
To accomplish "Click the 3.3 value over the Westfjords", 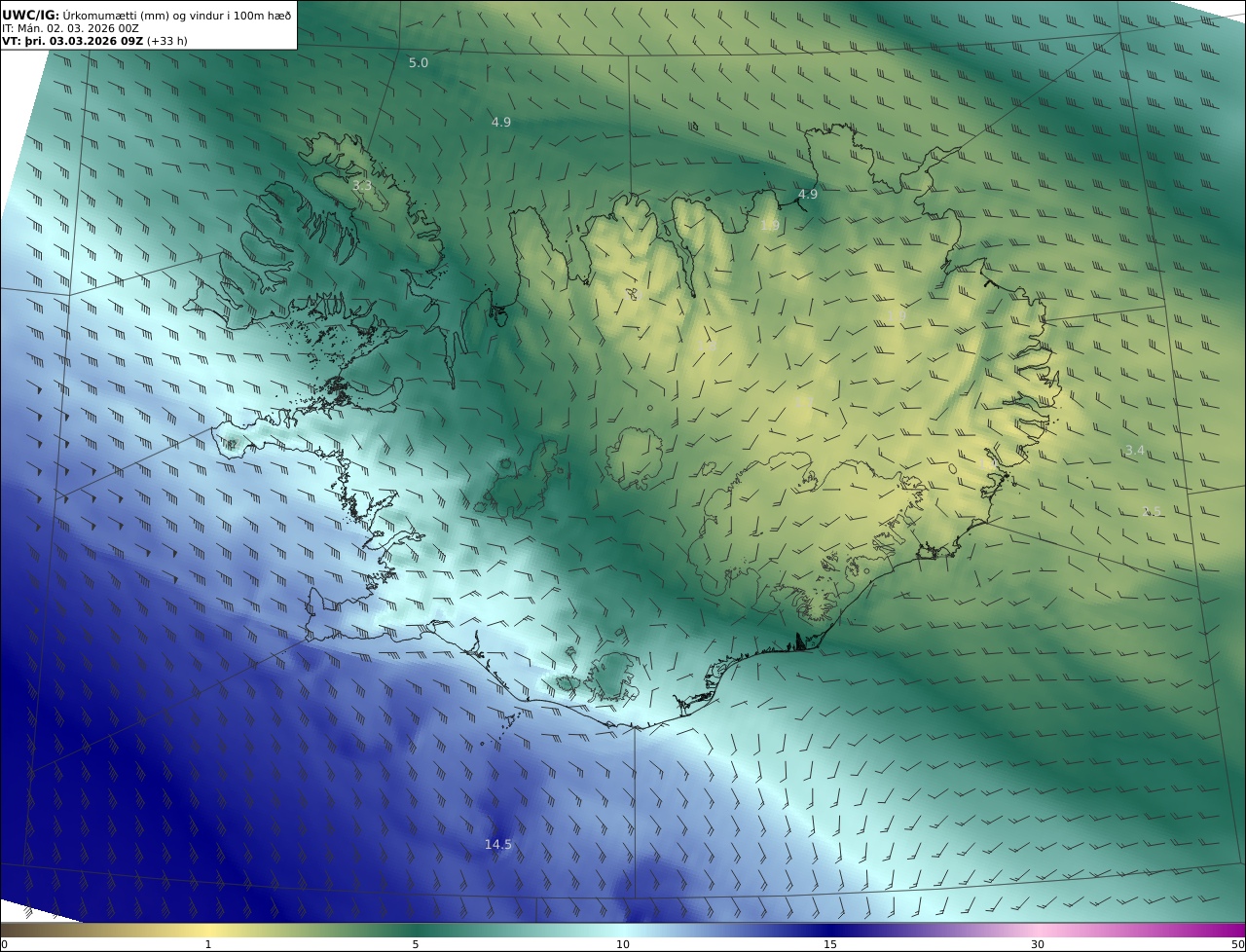I will click(x=362, y=185).
